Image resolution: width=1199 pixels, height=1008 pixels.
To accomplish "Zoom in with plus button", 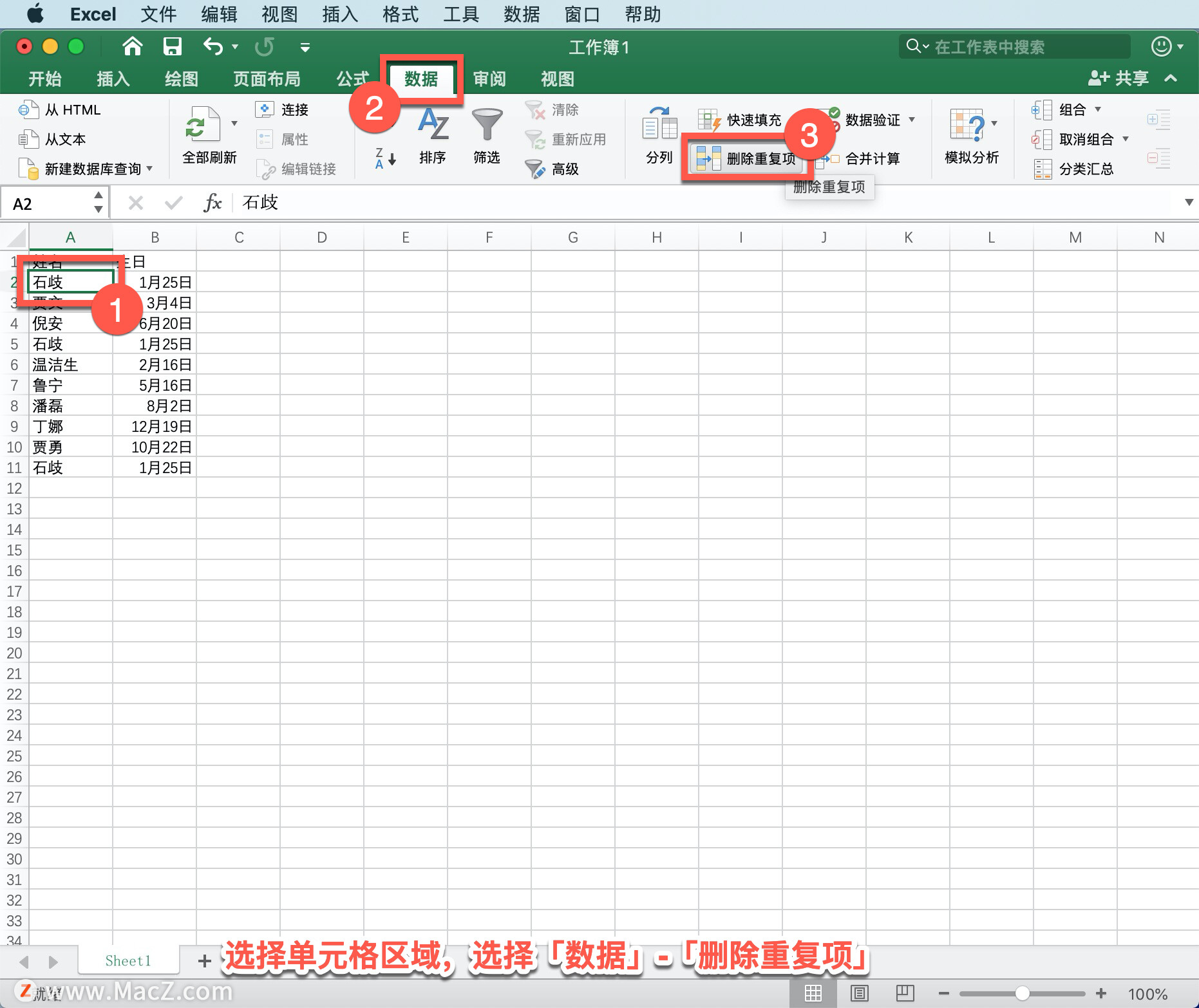I will click(1101, 994).
